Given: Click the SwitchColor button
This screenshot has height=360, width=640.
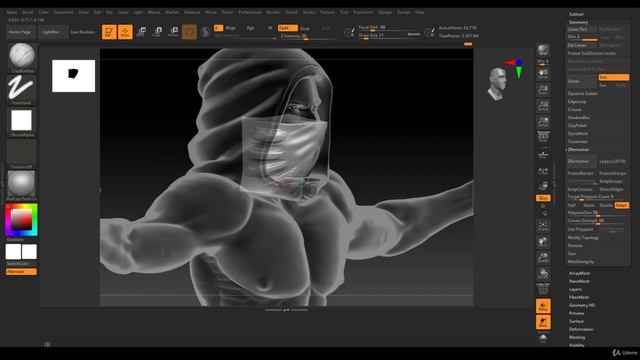Looking at the screenshot, I should (x=18, y=264).
